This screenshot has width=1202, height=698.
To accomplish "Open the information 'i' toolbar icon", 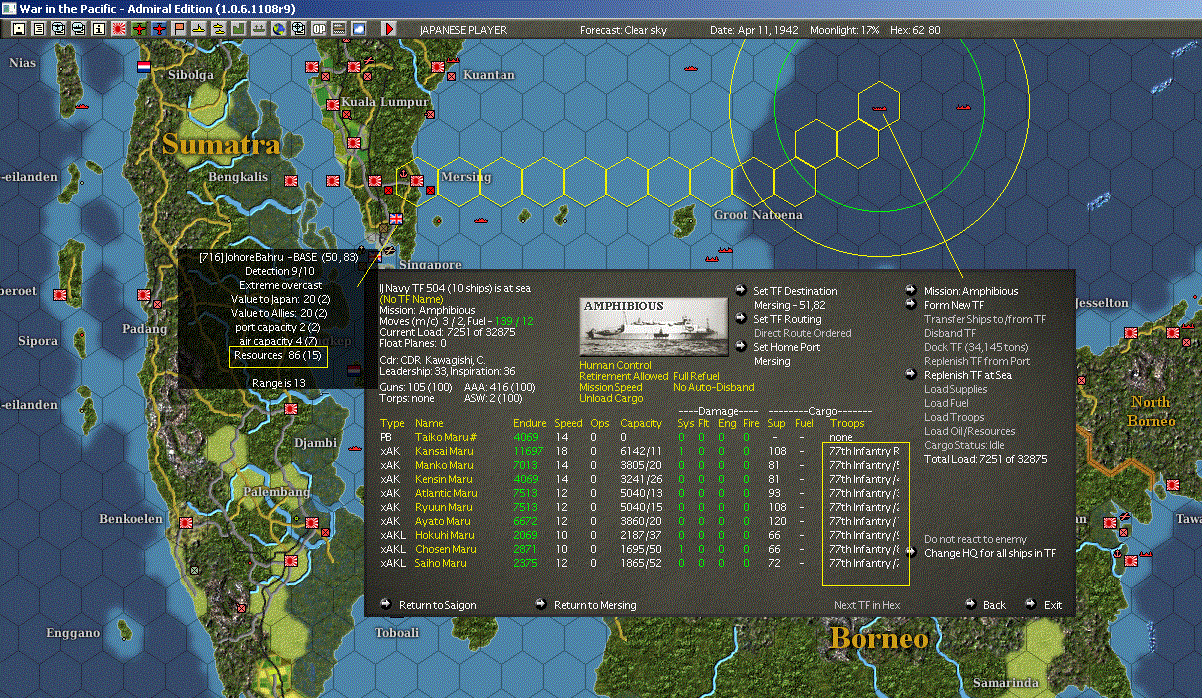I will click(x=98, y=30).
